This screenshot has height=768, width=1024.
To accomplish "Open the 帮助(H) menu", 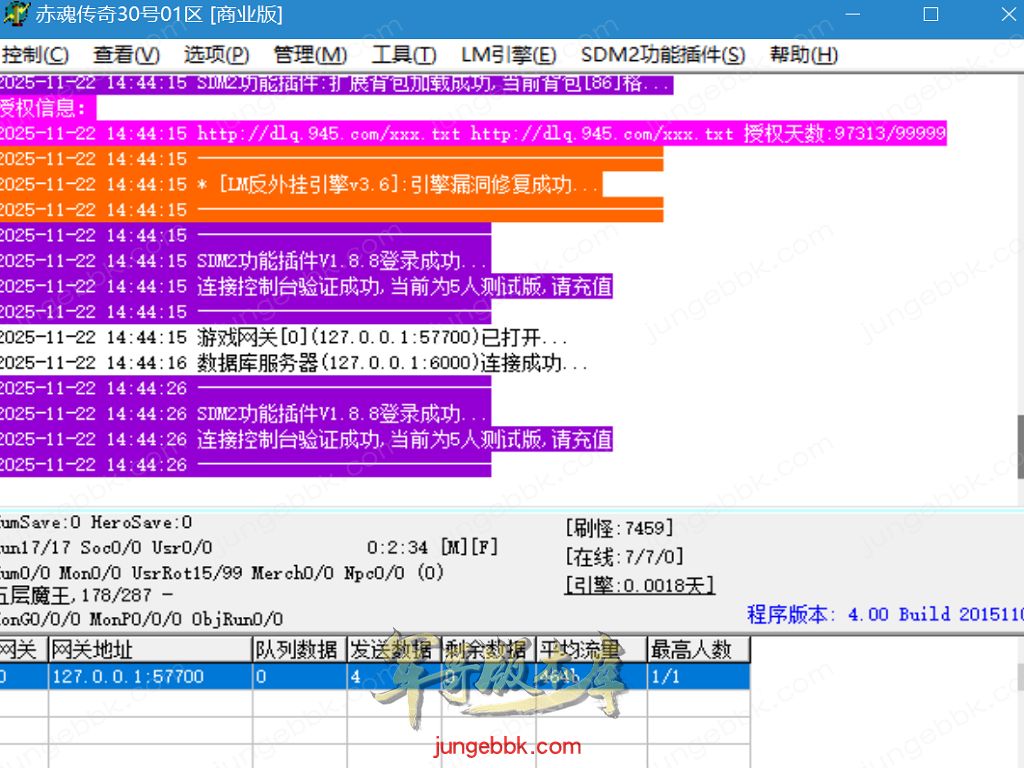I will point(803,55).
